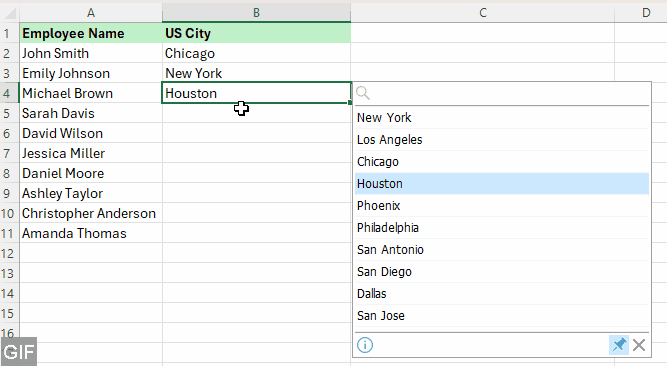Select column C header
Screen dimensions: 667x366
coord(483,13)
